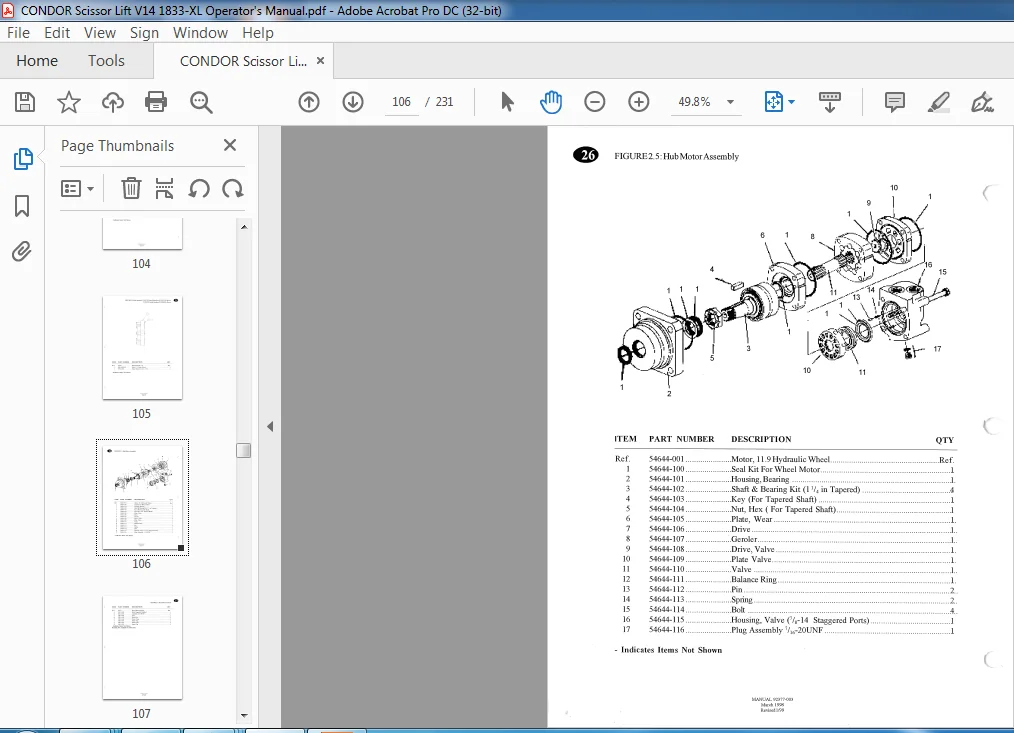Click the FIGURE 2.5: Hub Motor Assembly title
1014x733 pixels.
point(676,156)
